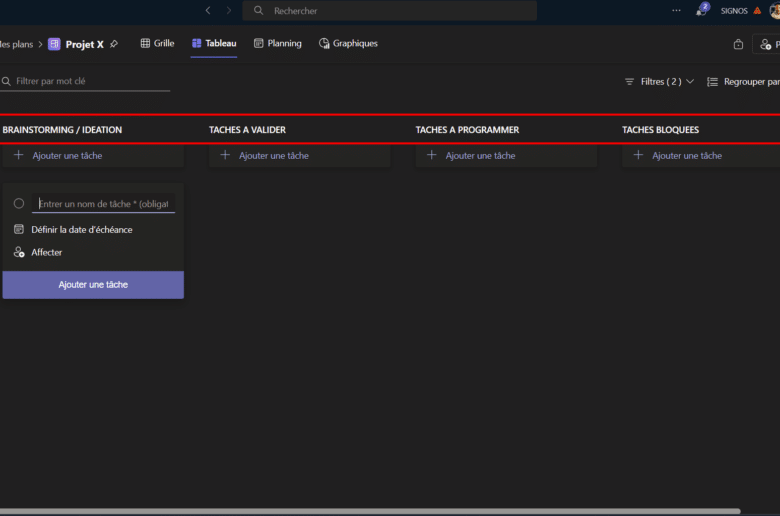Switch to the Grille view tab
This screenshot has width=780, height=516.
[x=157, y=43]
